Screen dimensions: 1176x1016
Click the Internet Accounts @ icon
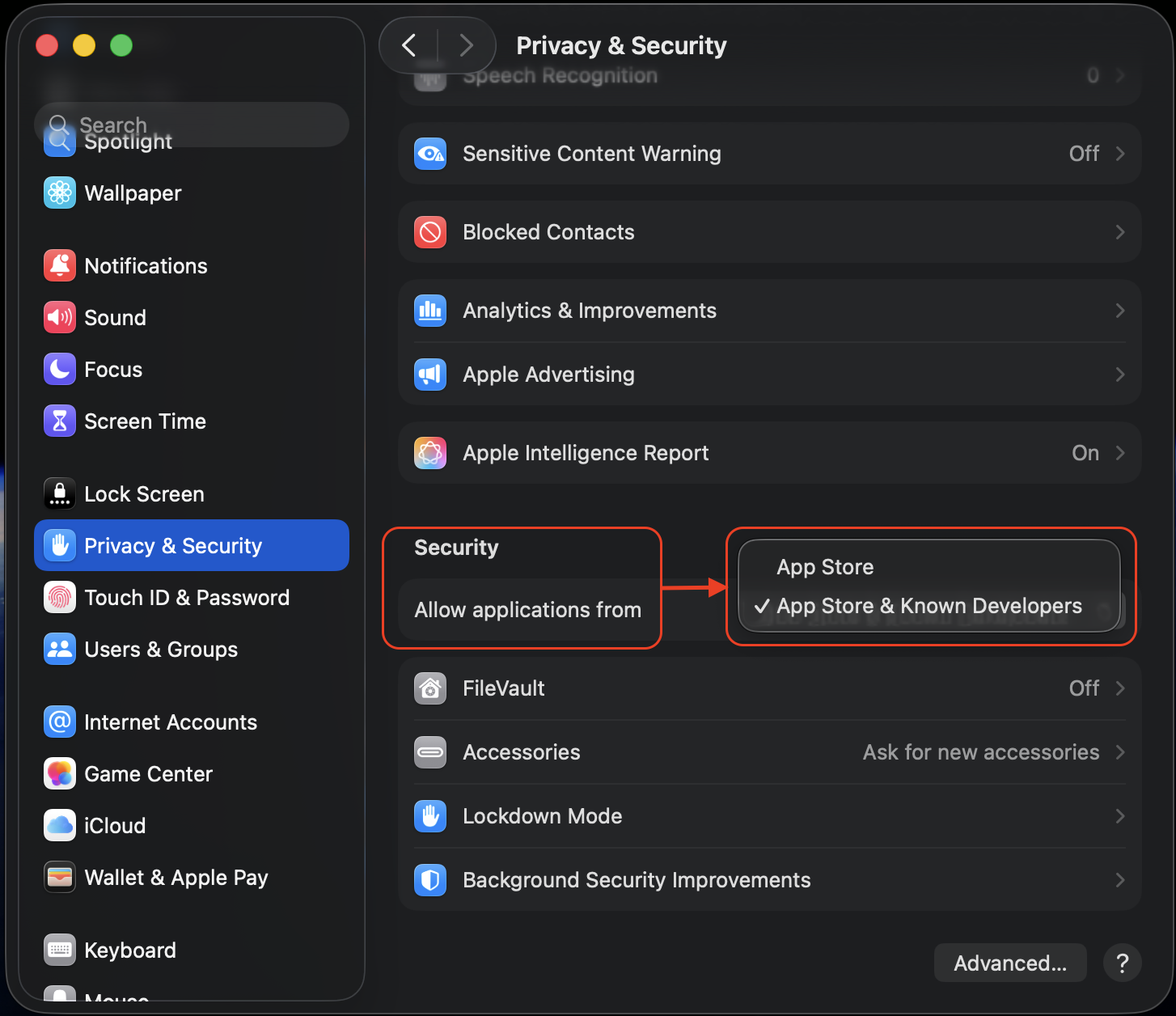(60, 722)
